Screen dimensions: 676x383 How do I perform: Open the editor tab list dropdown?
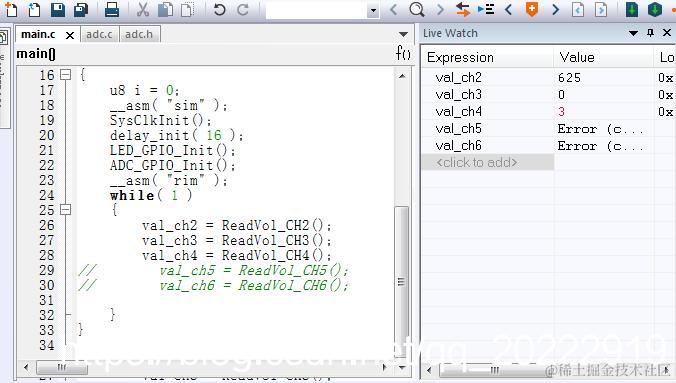tap(403, 34)
